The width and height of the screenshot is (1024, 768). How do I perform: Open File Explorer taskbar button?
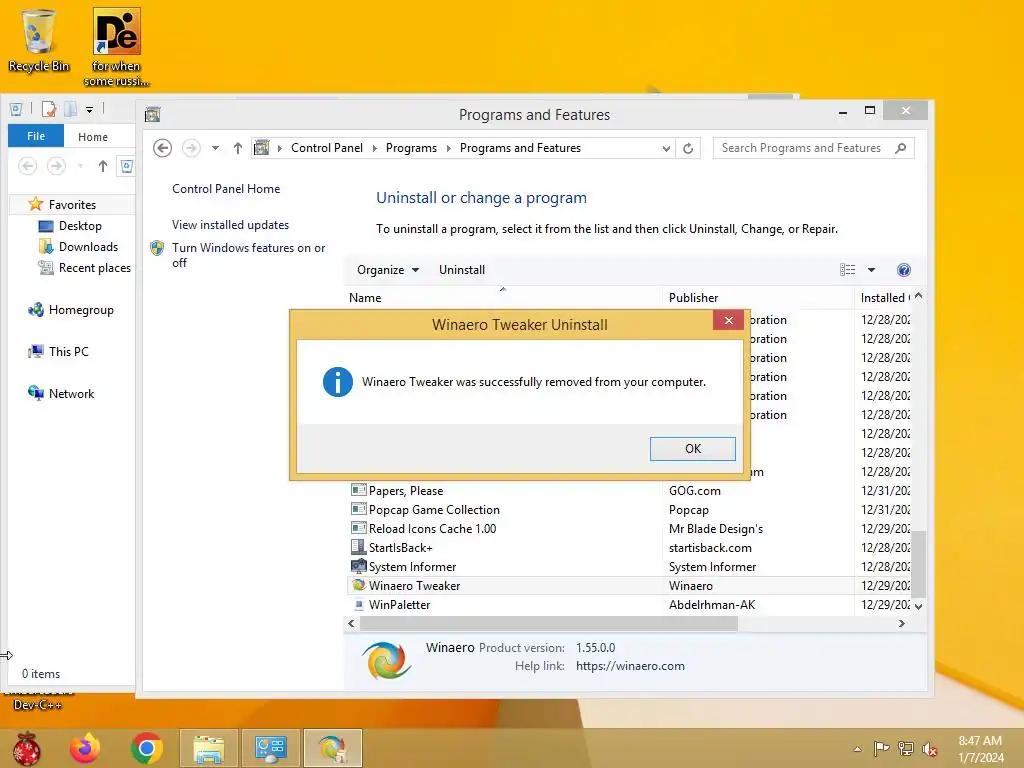point(208,748)
